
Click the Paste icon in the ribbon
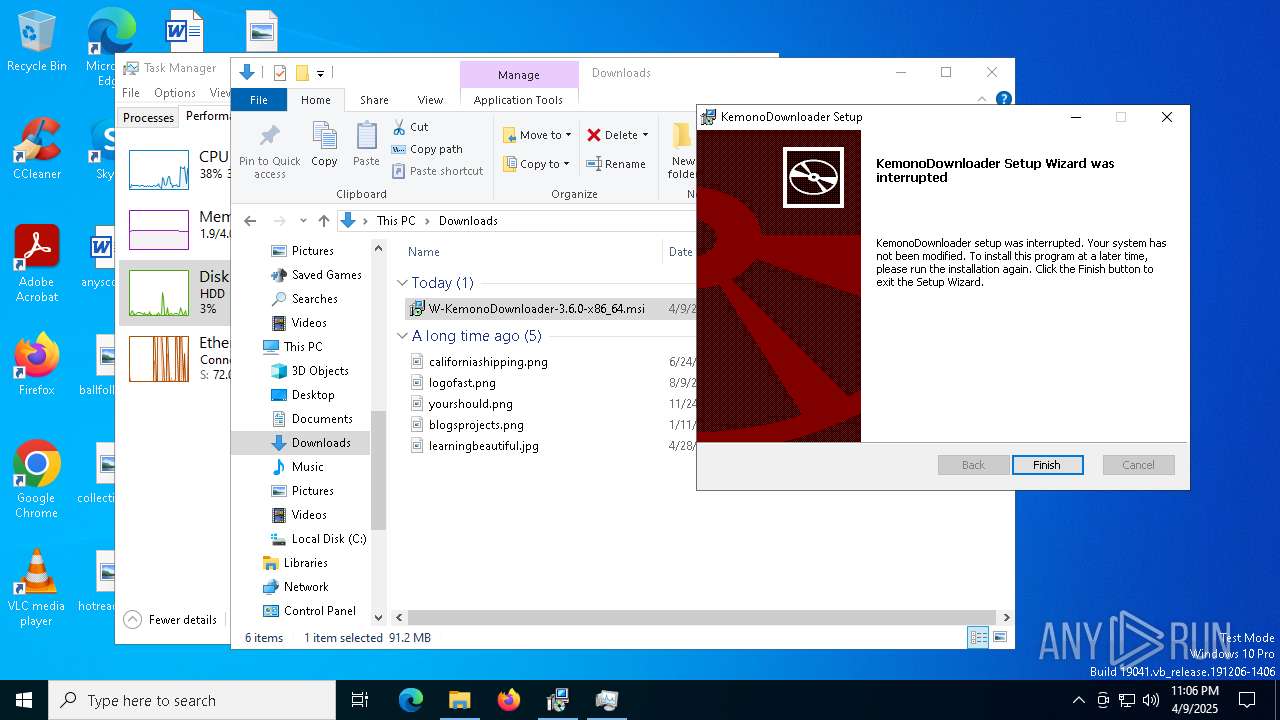pos(366,144)
